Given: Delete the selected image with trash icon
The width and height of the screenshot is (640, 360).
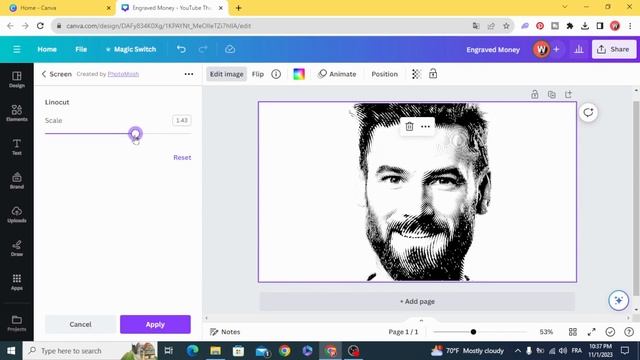Looking at the screenshot, I should 409,127.
